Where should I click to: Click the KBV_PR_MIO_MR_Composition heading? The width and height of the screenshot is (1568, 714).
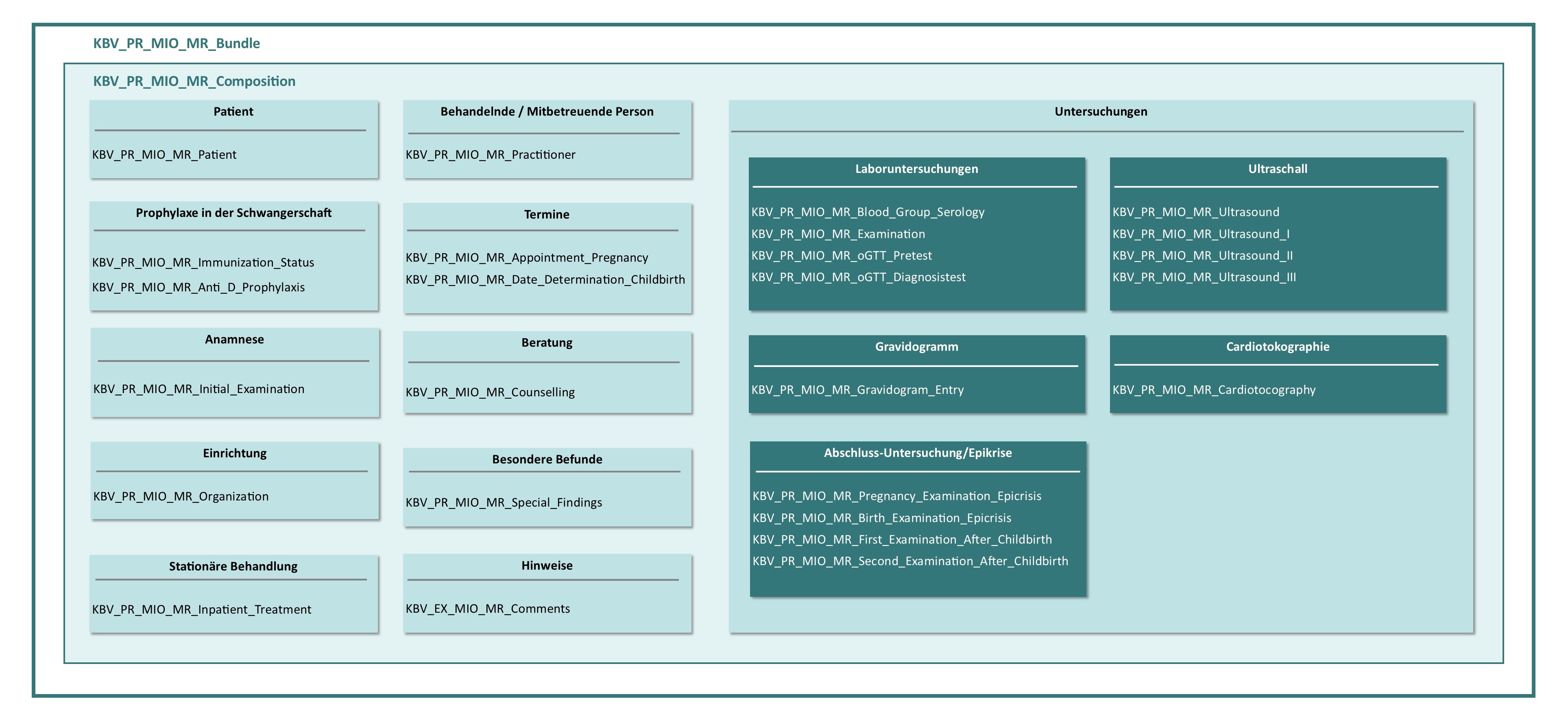tap(194, 81)
